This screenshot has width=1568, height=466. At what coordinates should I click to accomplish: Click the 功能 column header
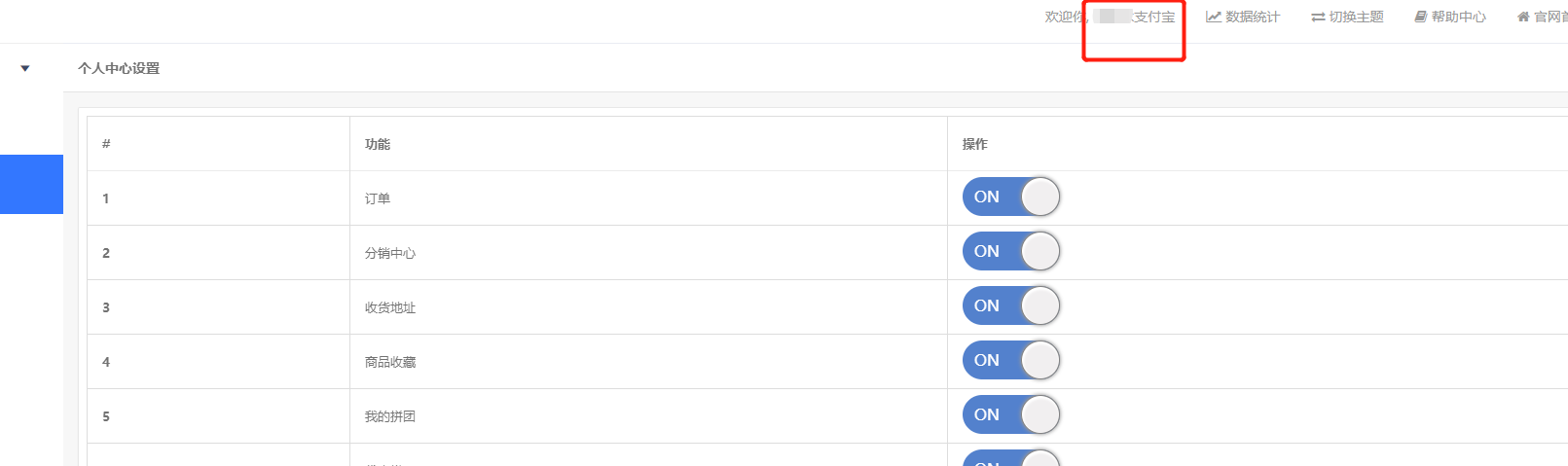coord(378,144)
